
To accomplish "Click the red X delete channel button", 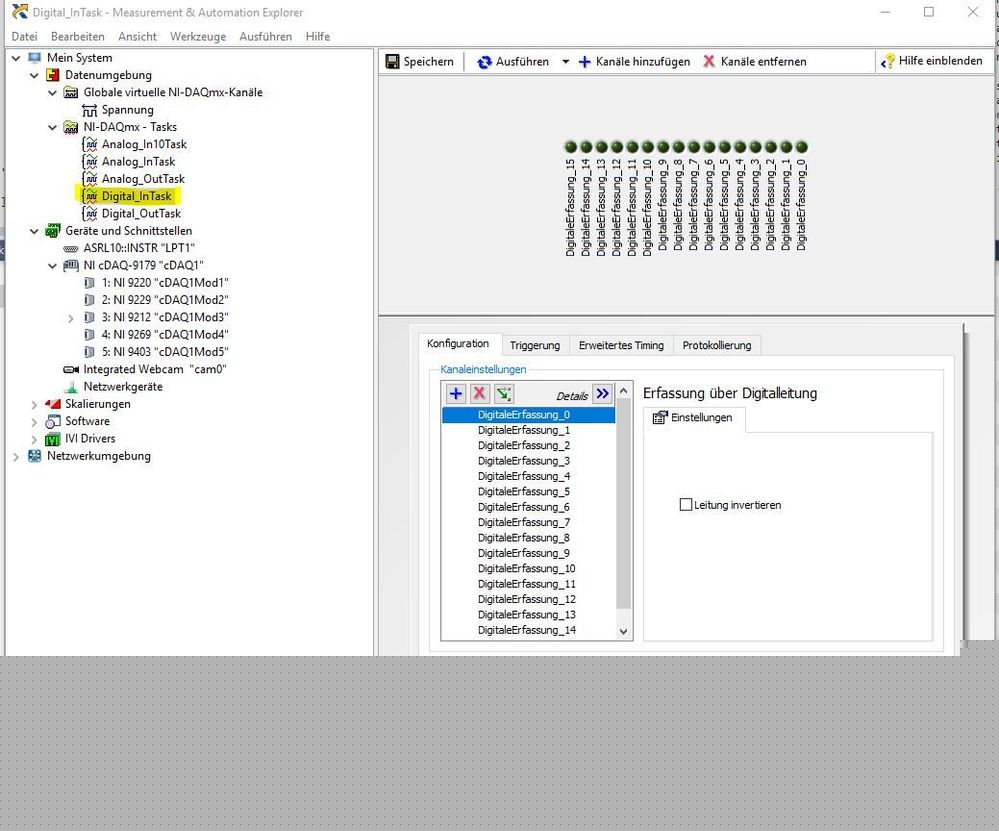I will (x=480, y=394).
